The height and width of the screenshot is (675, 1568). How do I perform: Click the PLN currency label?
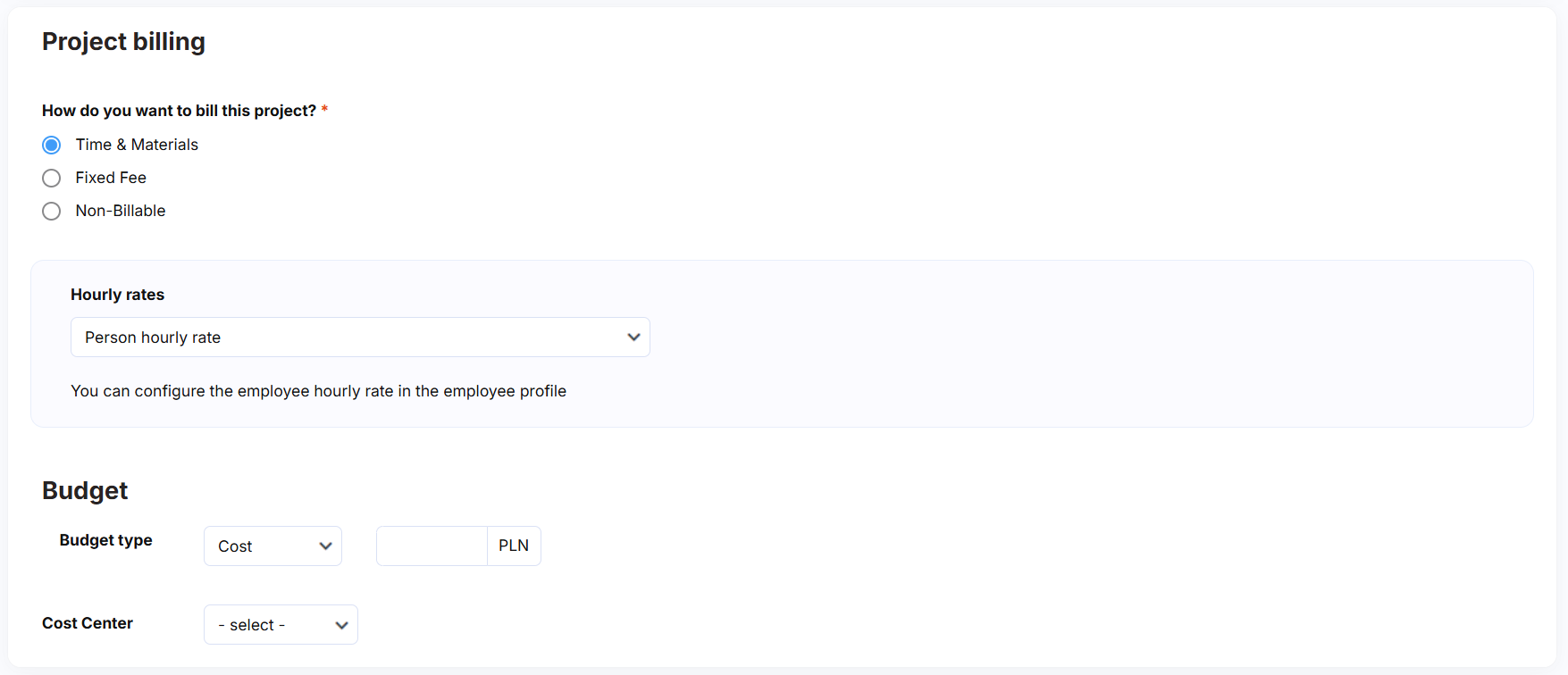(x=514, y=546)
